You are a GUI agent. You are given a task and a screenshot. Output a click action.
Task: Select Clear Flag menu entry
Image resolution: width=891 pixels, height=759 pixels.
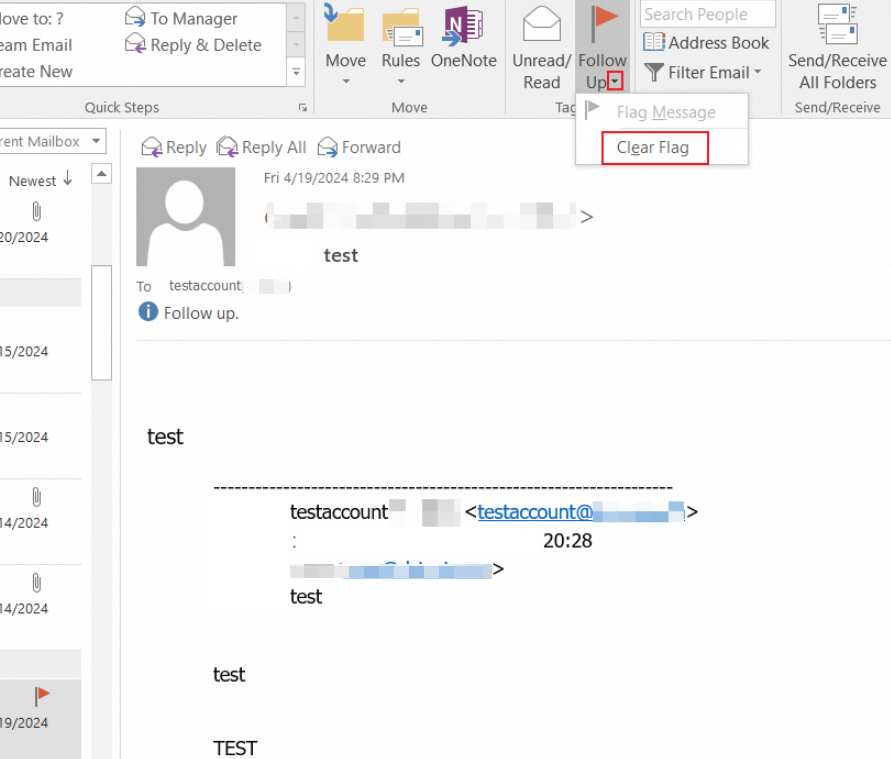tap(655, 148)
